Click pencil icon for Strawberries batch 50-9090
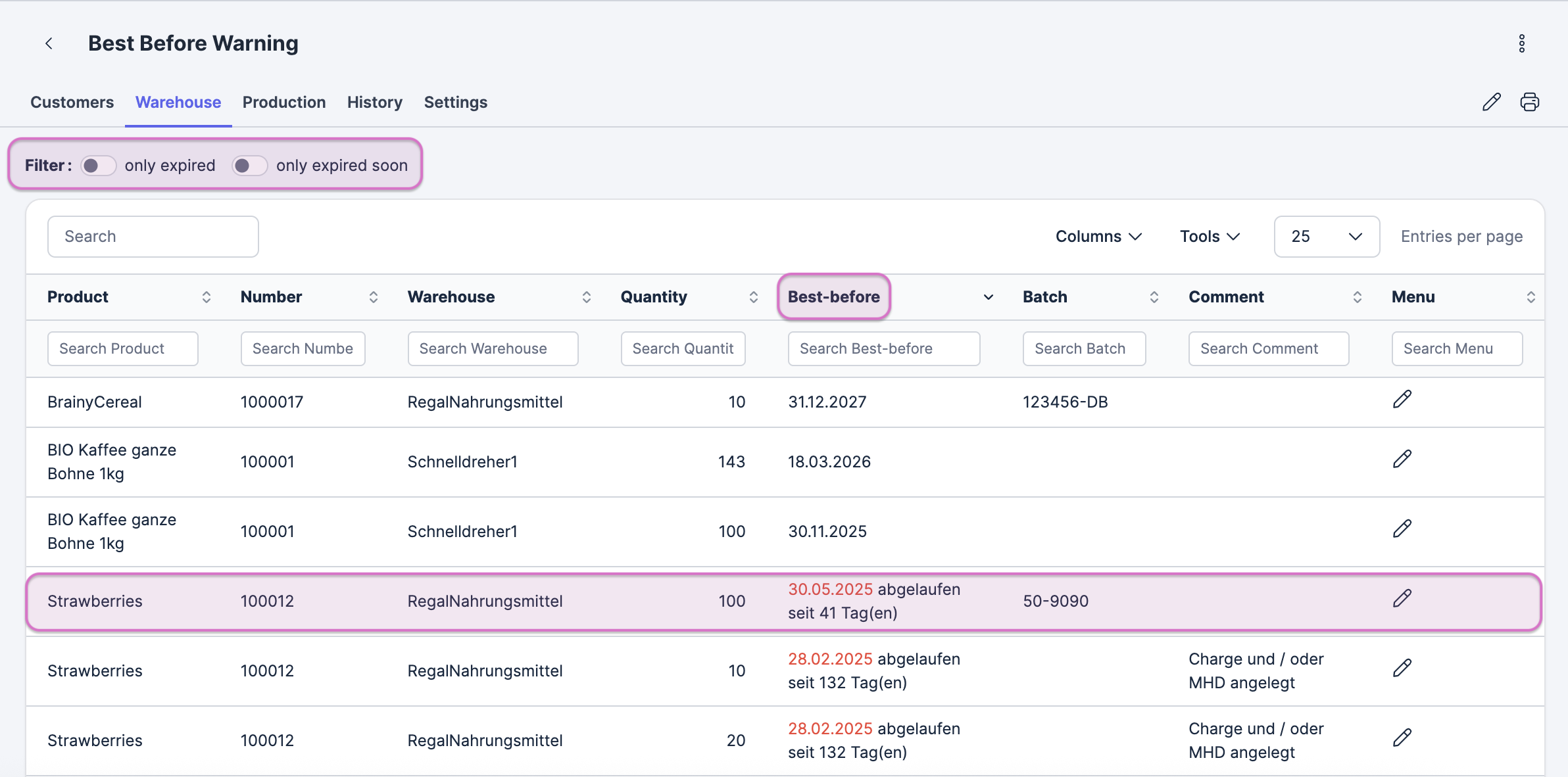Screen dimensions: 1568x777 tap(1402, 599)
